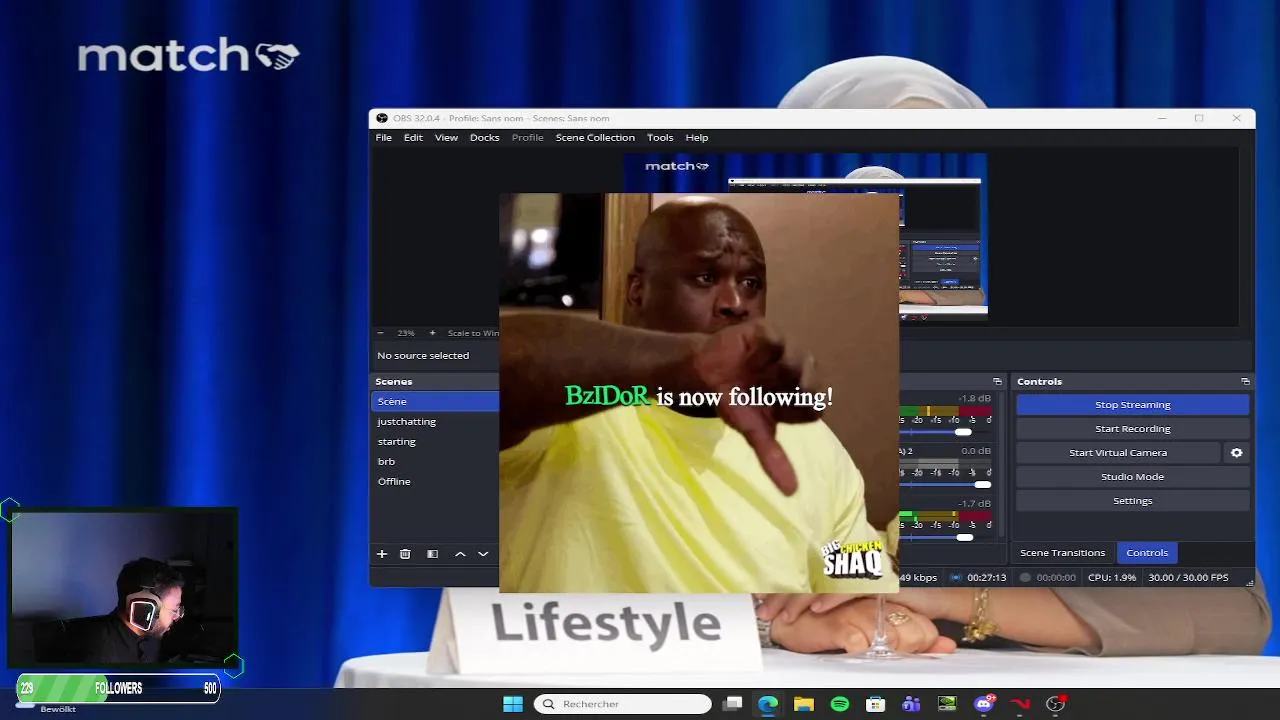This screenshot has height=720, width=1280.
Task: Delete selected scene with trash icon
Action: click(x=405, y=553)
